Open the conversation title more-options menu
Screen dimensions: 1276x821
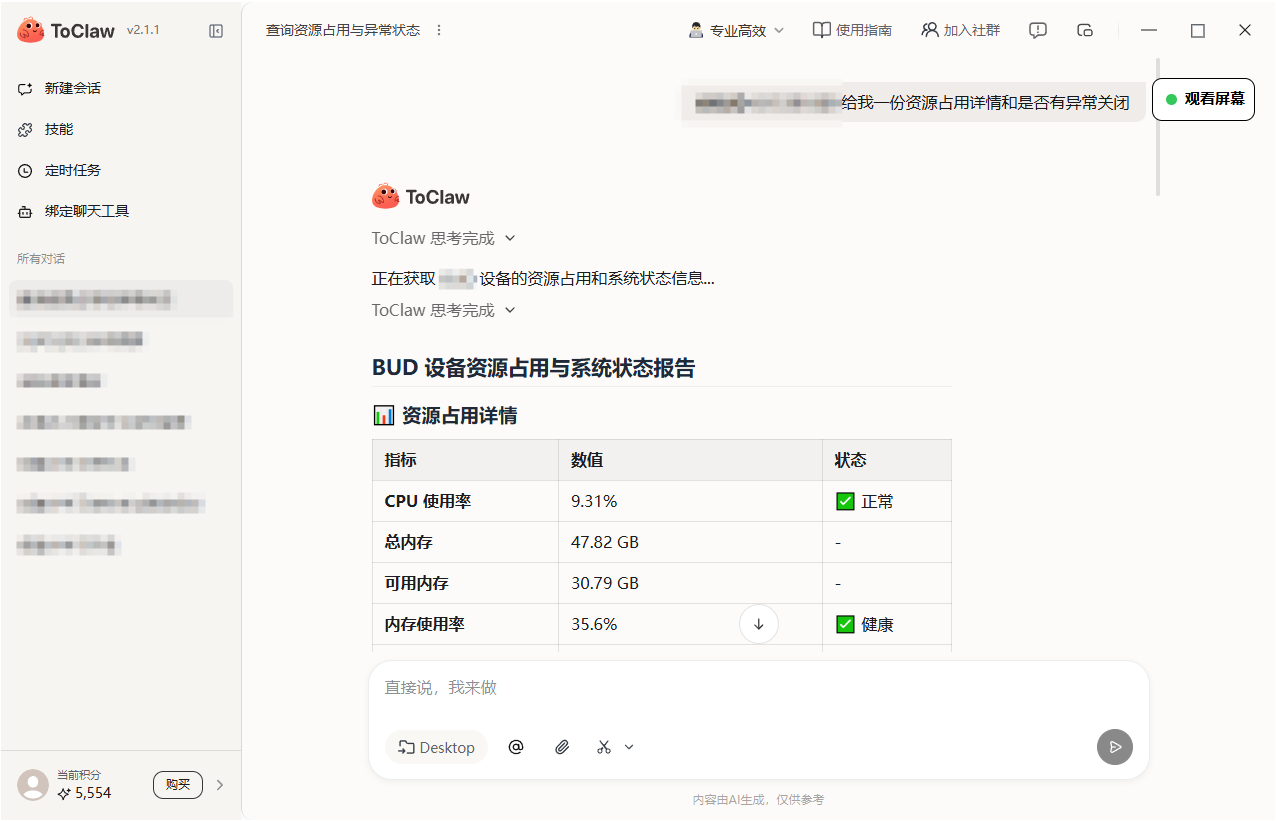point(439,30)
